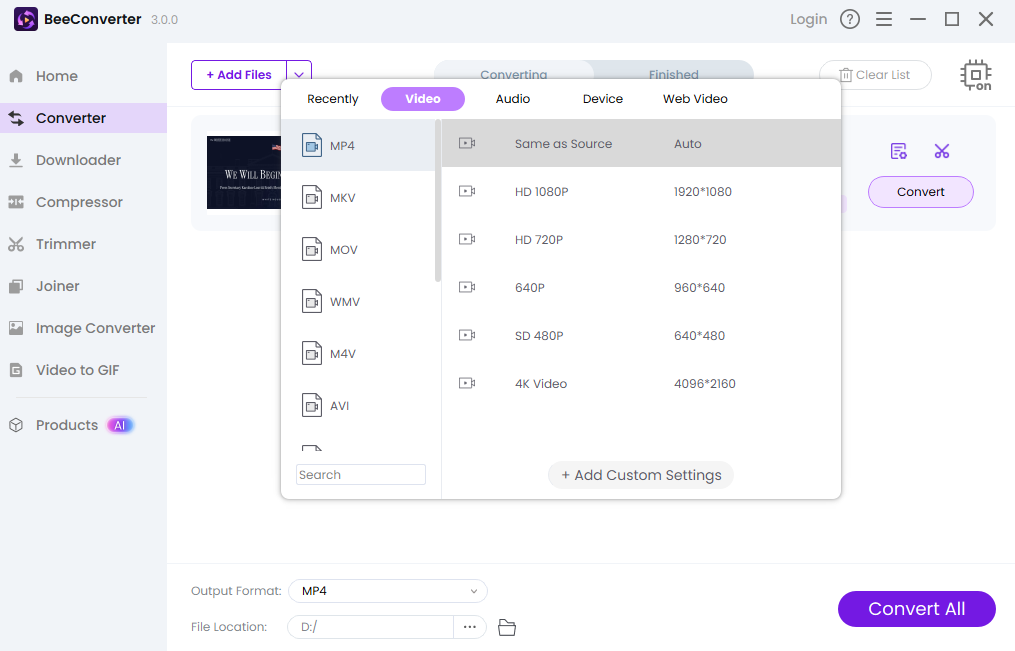Viewport: 1015px width, 651px height.
Task: Toggle the hardware acceleration chip icon
Action: pyautogui.click(x=976, y=75)
